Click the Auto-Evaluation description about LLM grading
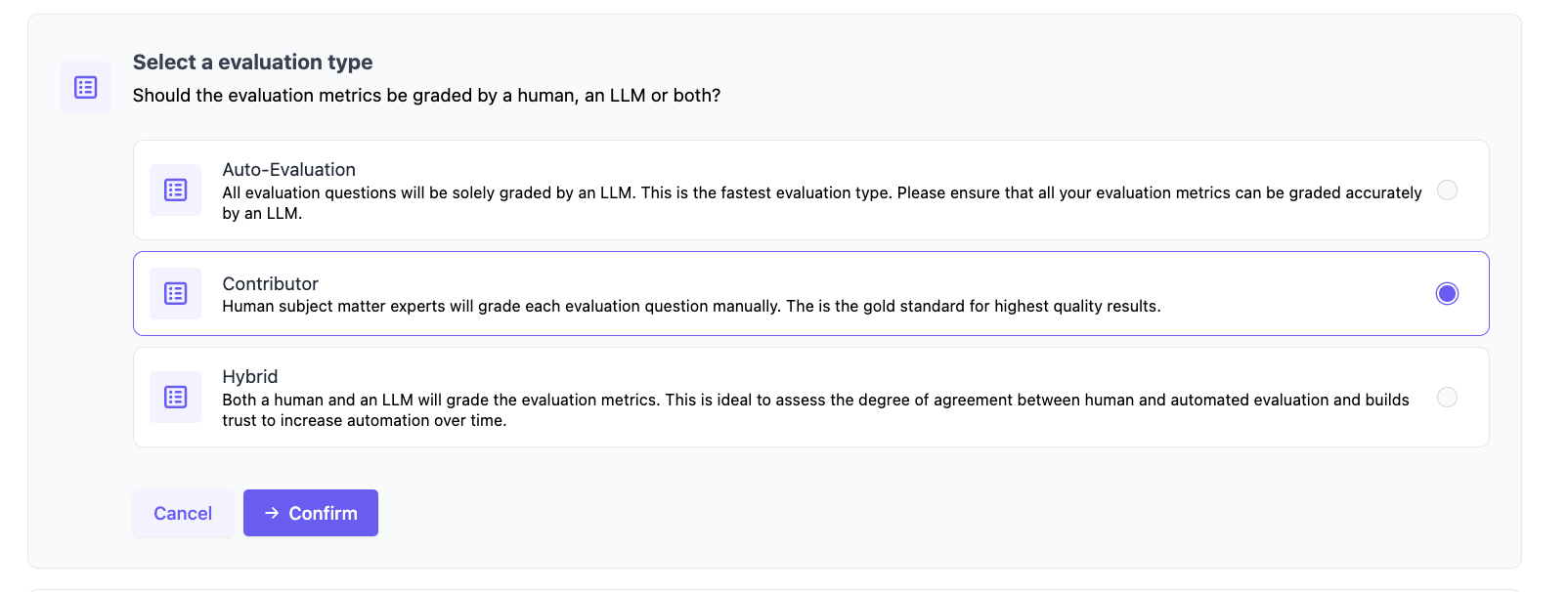1568x592 pixels. [821, 193]
